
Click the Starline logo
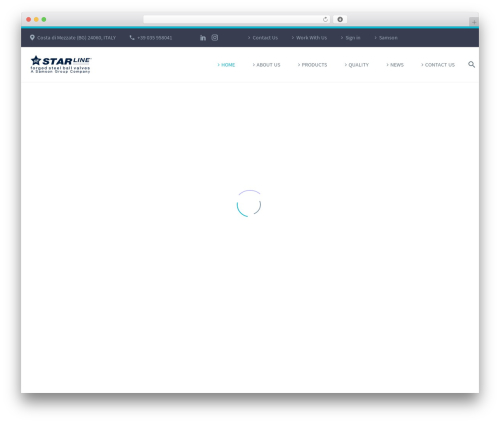pos(61,64)
